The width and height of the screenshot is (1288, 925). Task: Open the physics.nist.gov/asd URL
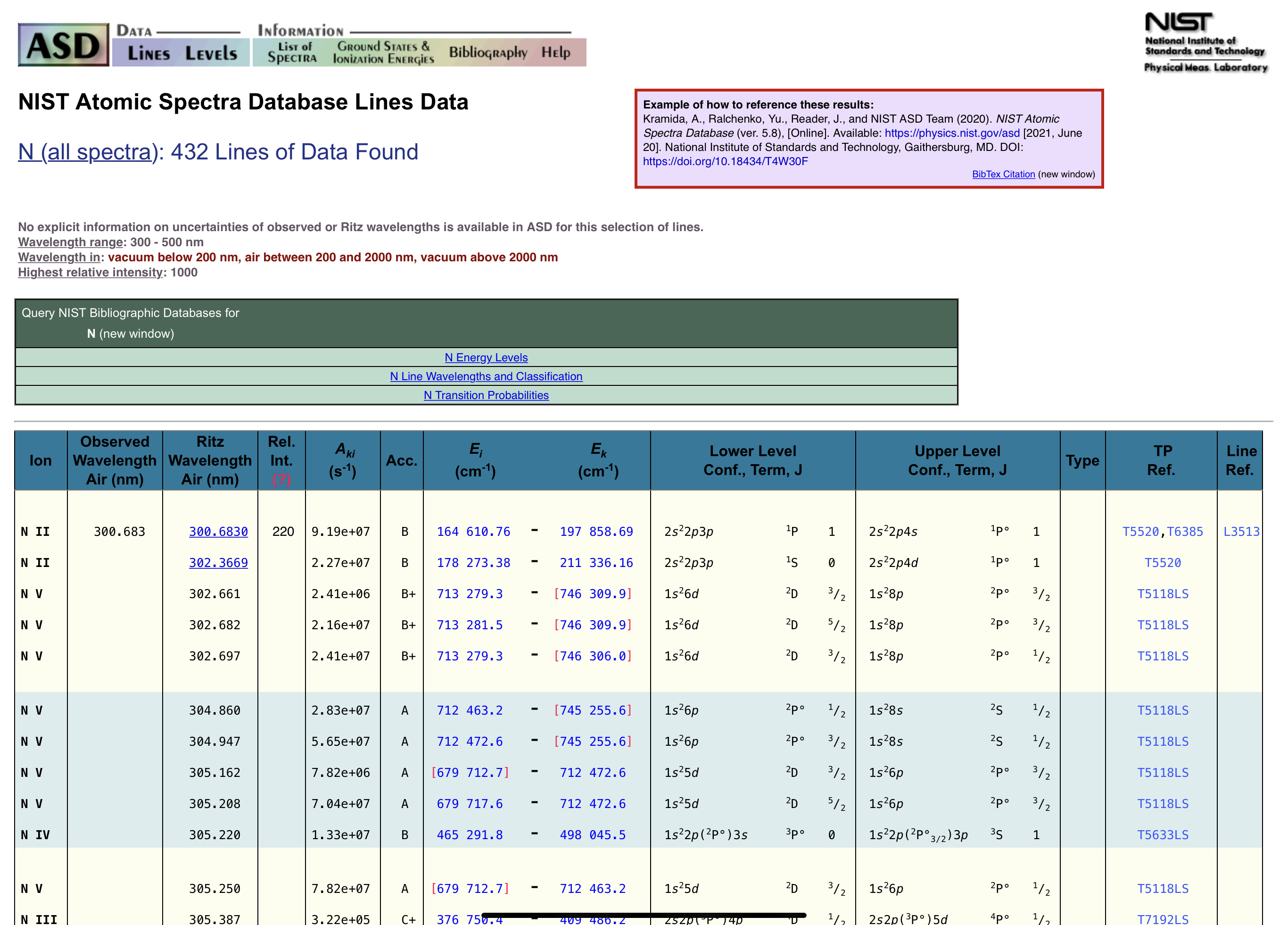pyautogui.click(x=952, y=133)
